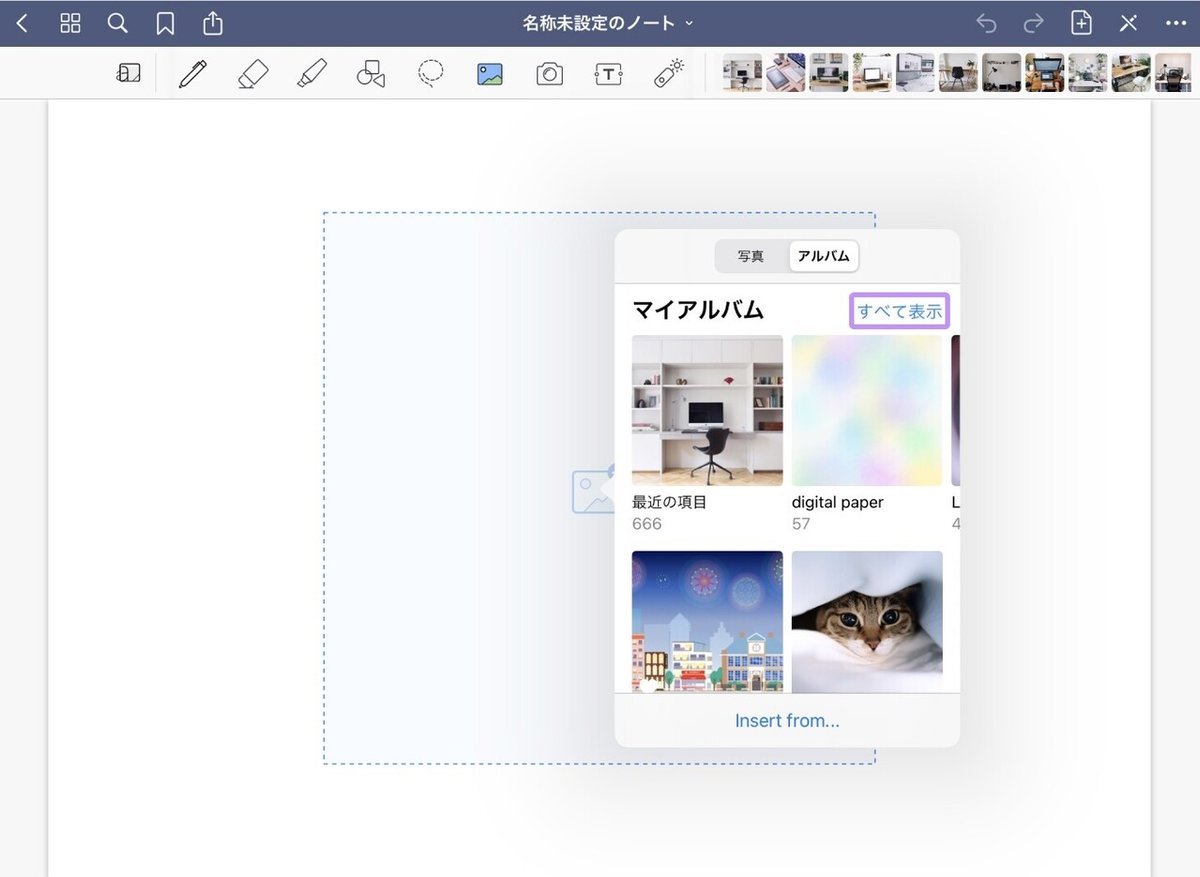The width and height of the screenshot is (1200, 877).
Task: Redo the last action
Action: coord(1033,23)
